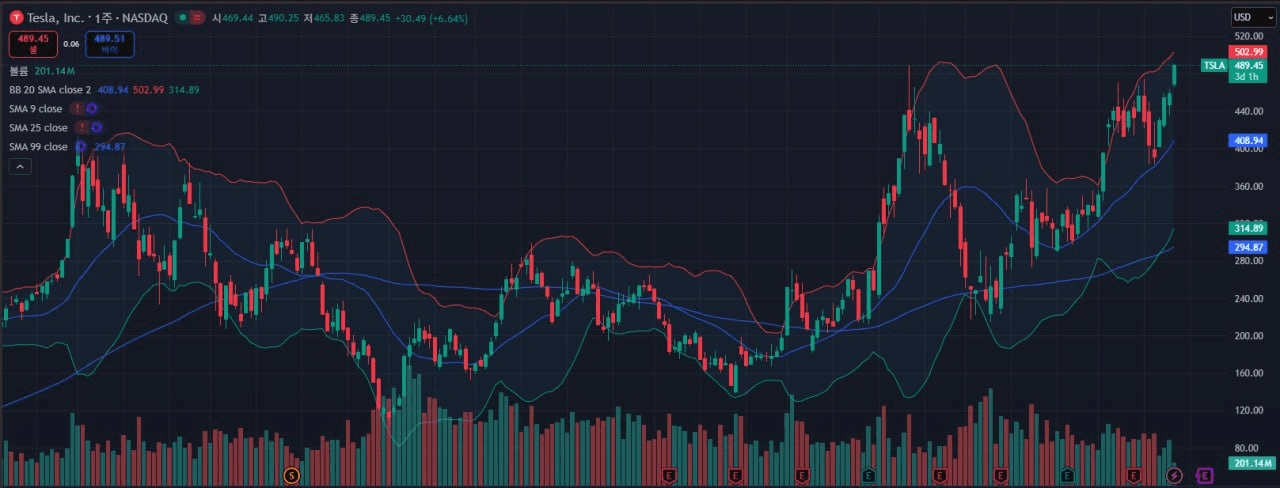Select the BB 20 SMA close indicator legend

tap(50, 90)
